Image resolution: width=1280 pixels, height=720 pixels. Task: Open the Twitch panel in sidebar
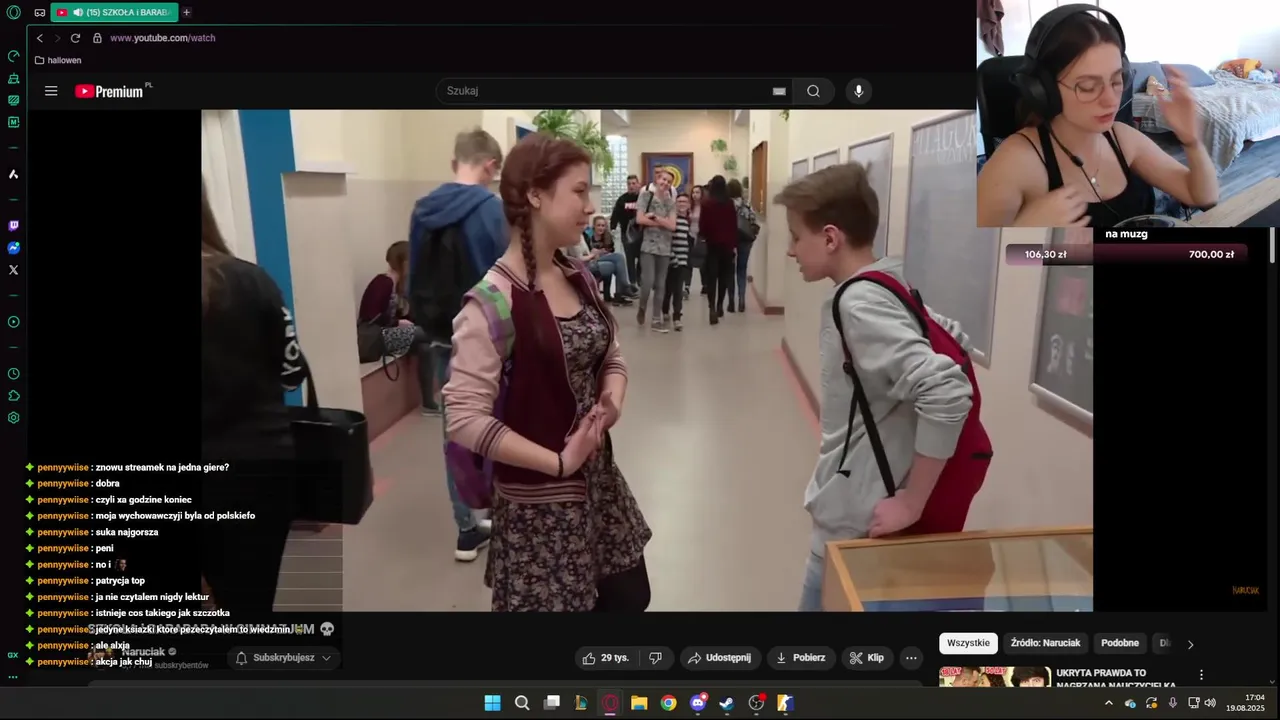(13, 226)
